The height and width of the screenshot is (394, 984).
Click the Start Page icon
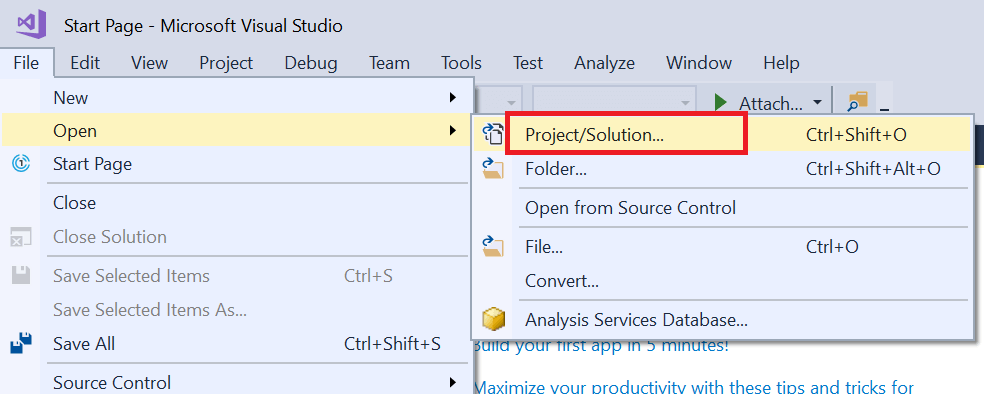pos(21,164)
